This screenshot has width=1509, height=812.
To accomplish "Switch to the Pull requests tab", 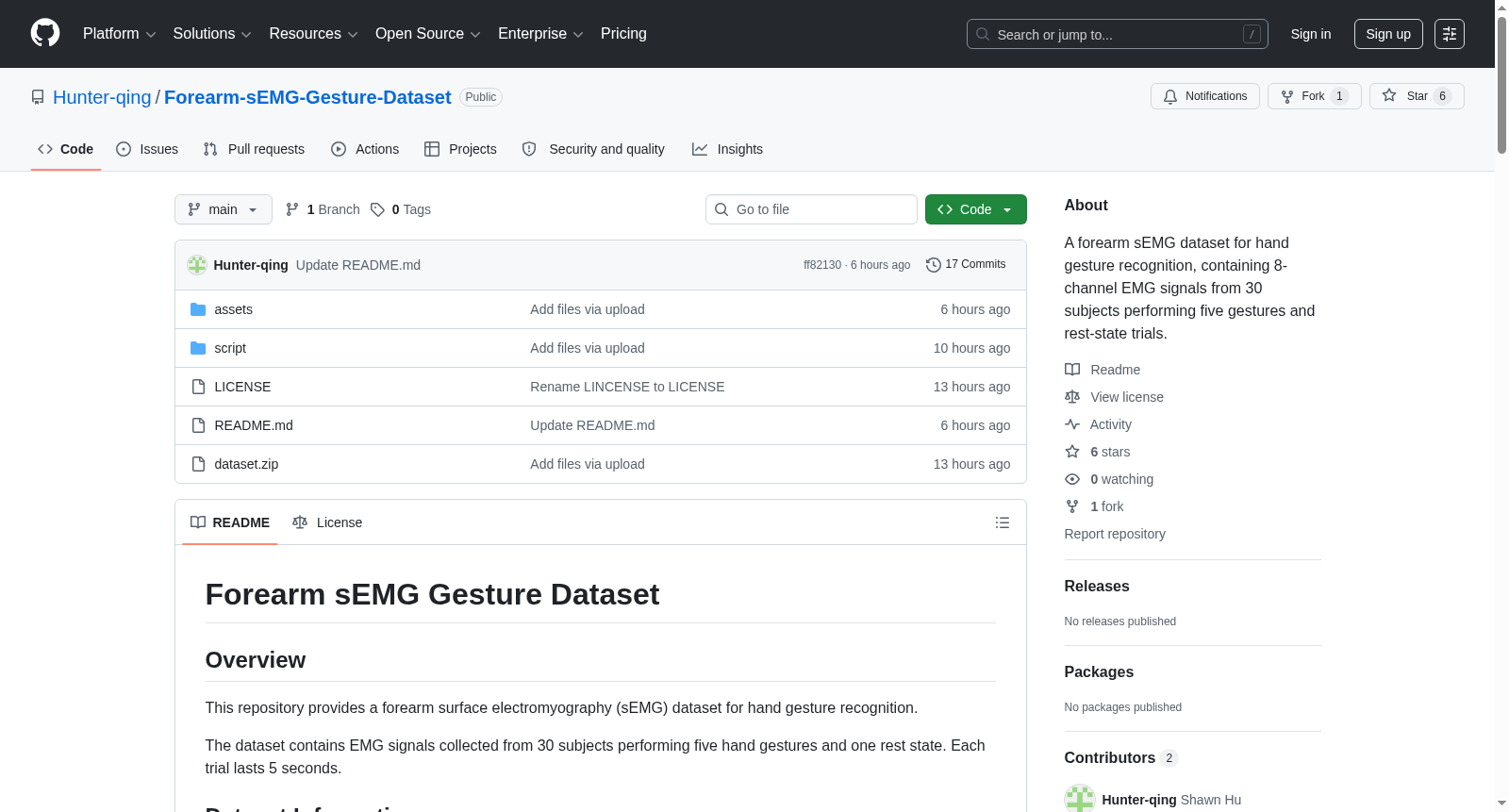I will pyautogui.click(x=254, y=149).
